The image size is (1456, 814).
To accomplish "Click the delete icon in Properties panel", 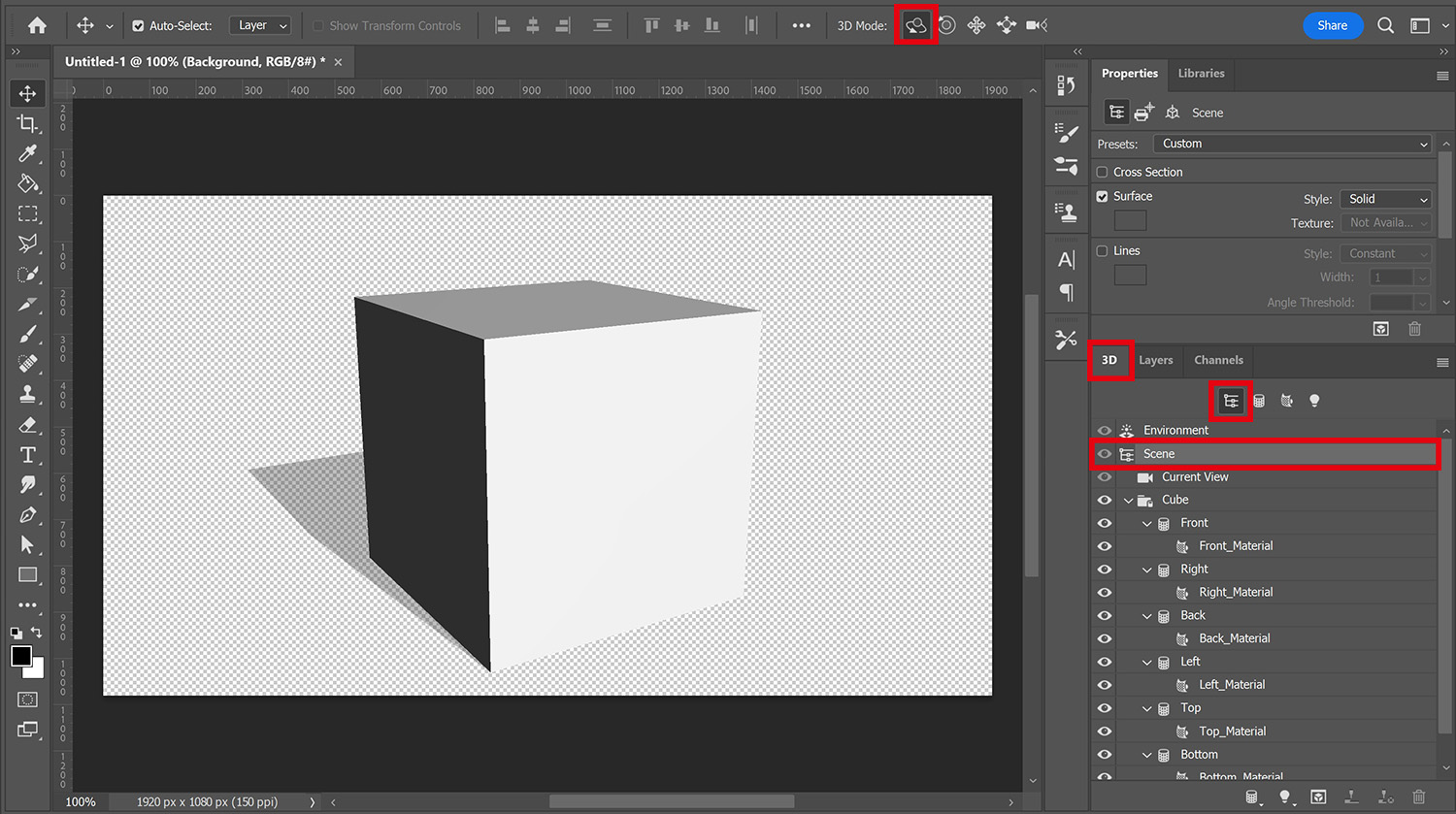I will coord(1414,329).
